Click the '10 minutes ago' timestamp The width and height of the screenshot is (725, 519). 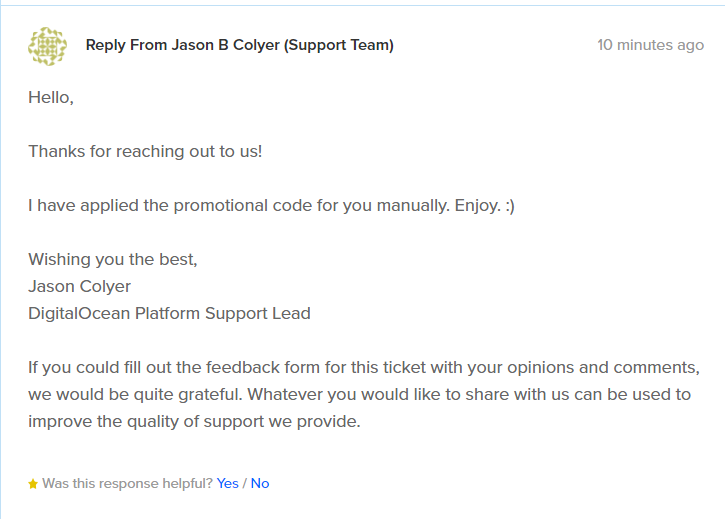tap(651, 45)
